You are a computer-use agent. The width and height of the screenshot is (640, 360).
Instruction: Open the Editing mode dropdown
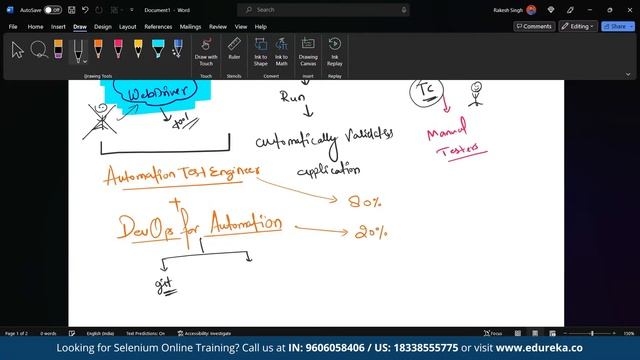pos(578,26)
